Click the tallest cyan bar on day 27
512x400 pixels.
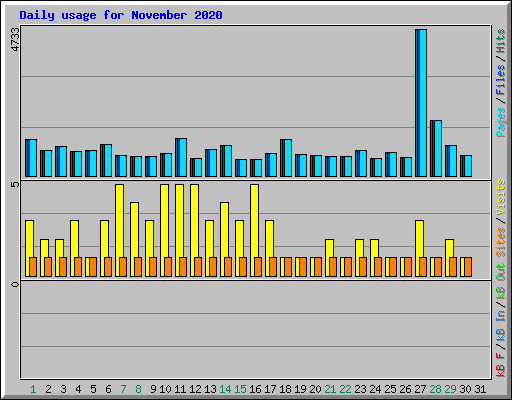[423, 103]
